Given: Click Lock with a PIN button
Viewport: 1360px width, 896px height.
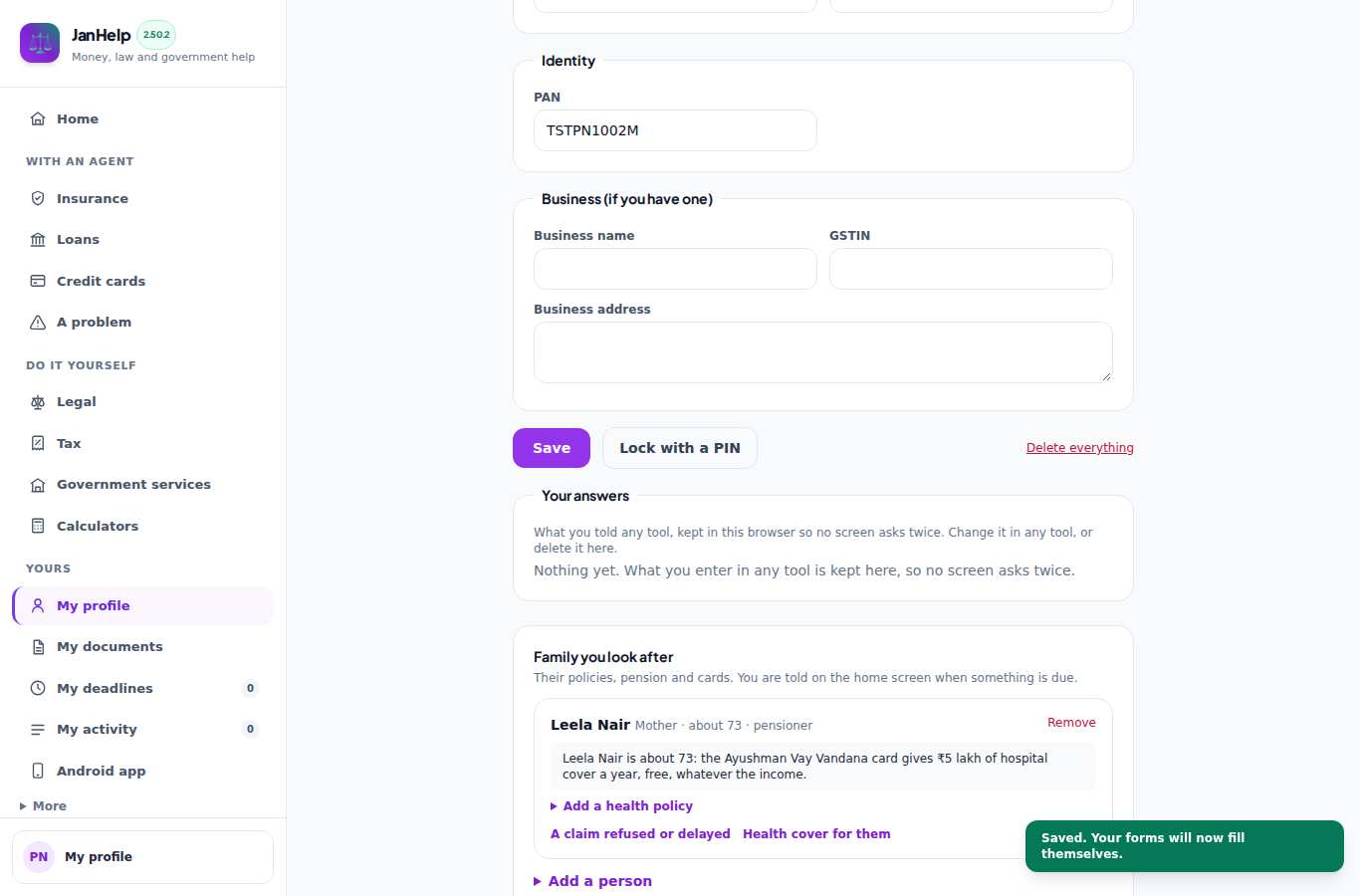Looking at the screenshot, I should click(680, 448).
